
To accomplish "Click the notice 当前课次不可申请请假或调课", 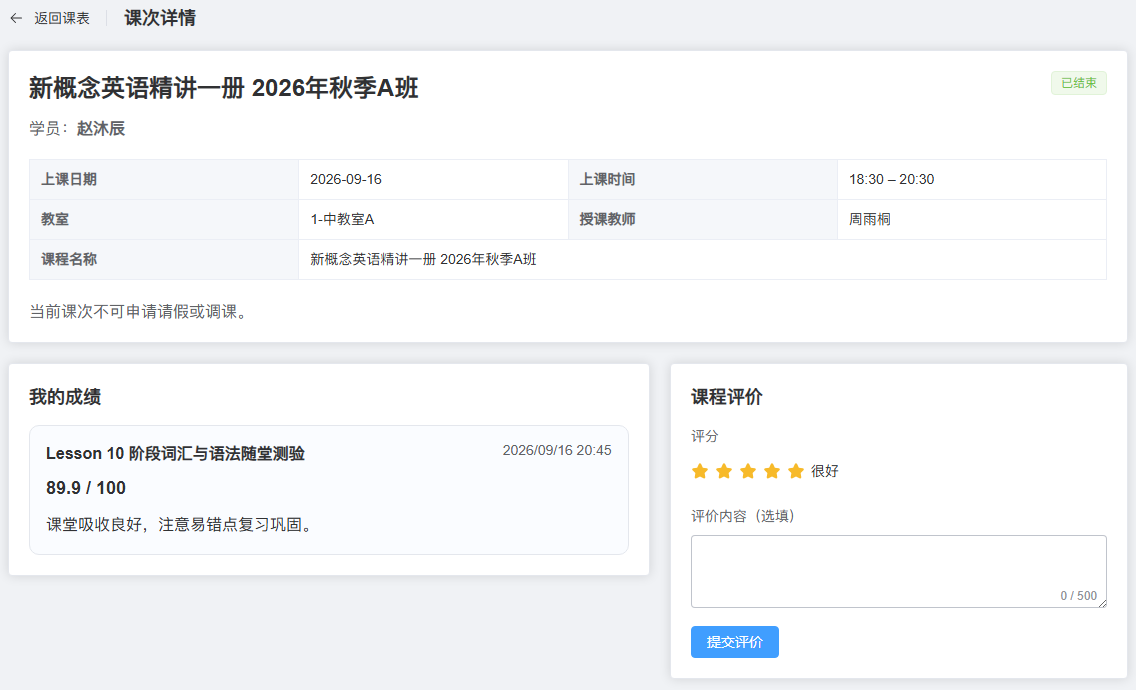I will coord(141,312).
